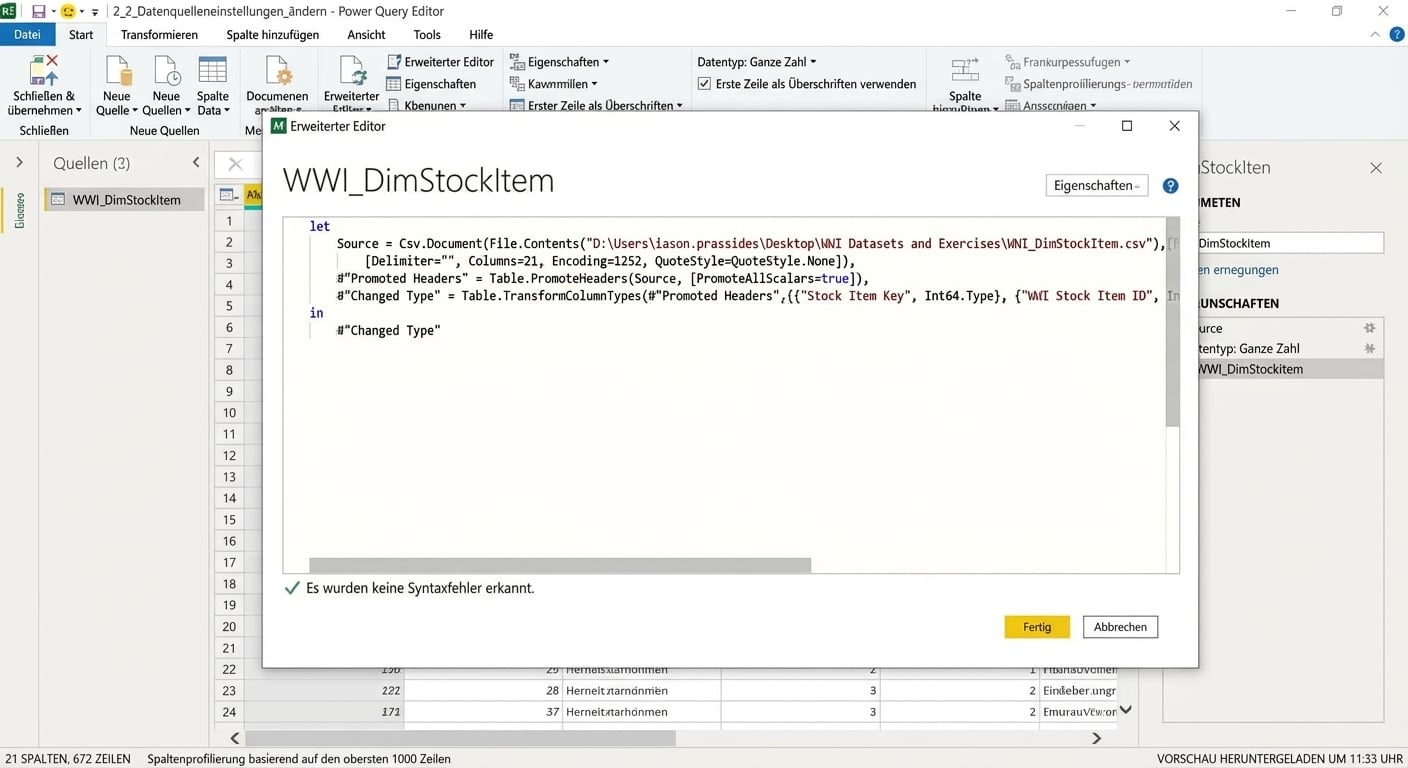Click the data grid horizontal scrollbar
This screenshot has height=768, width=1408.
point(462,738)
